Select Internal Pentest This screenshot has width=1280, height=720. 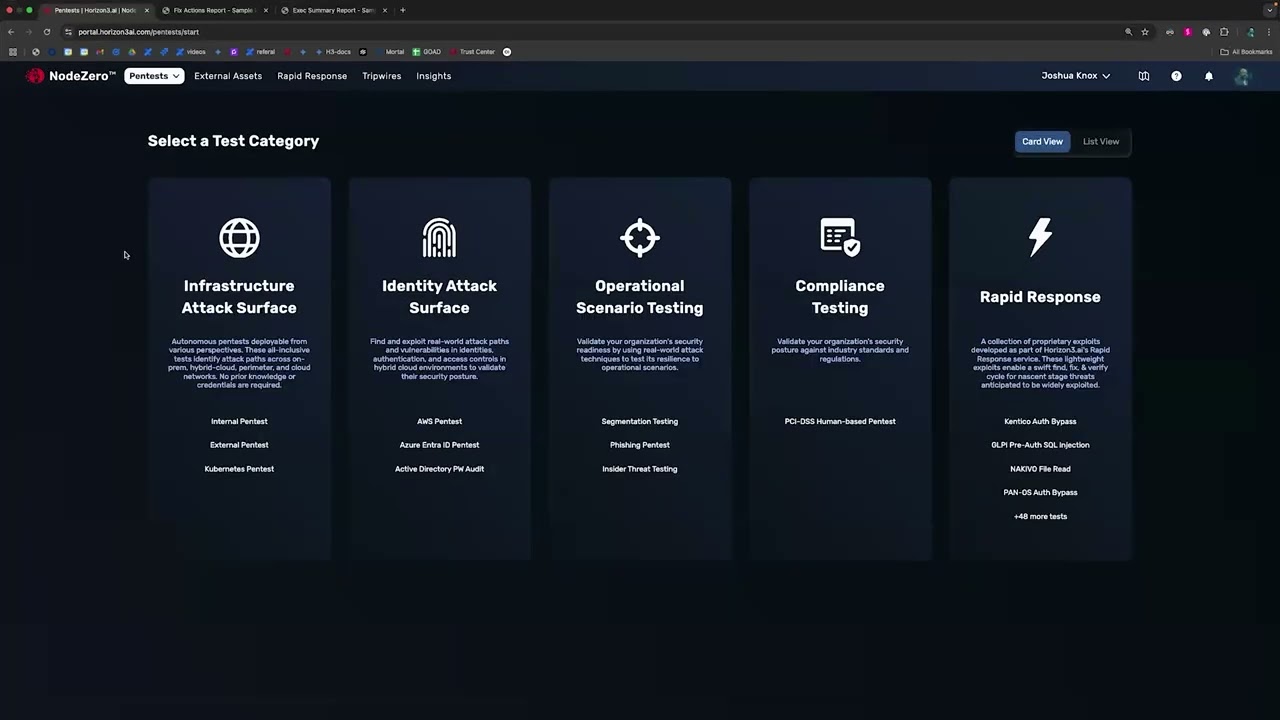pyautogui.click(x=239, y=422)
